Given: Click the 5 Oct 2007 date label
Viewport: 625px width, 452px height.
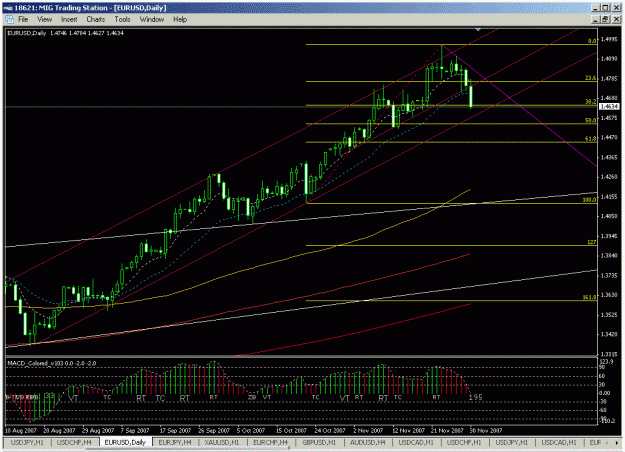Looking at the screenshot, I should pos(251,430).
